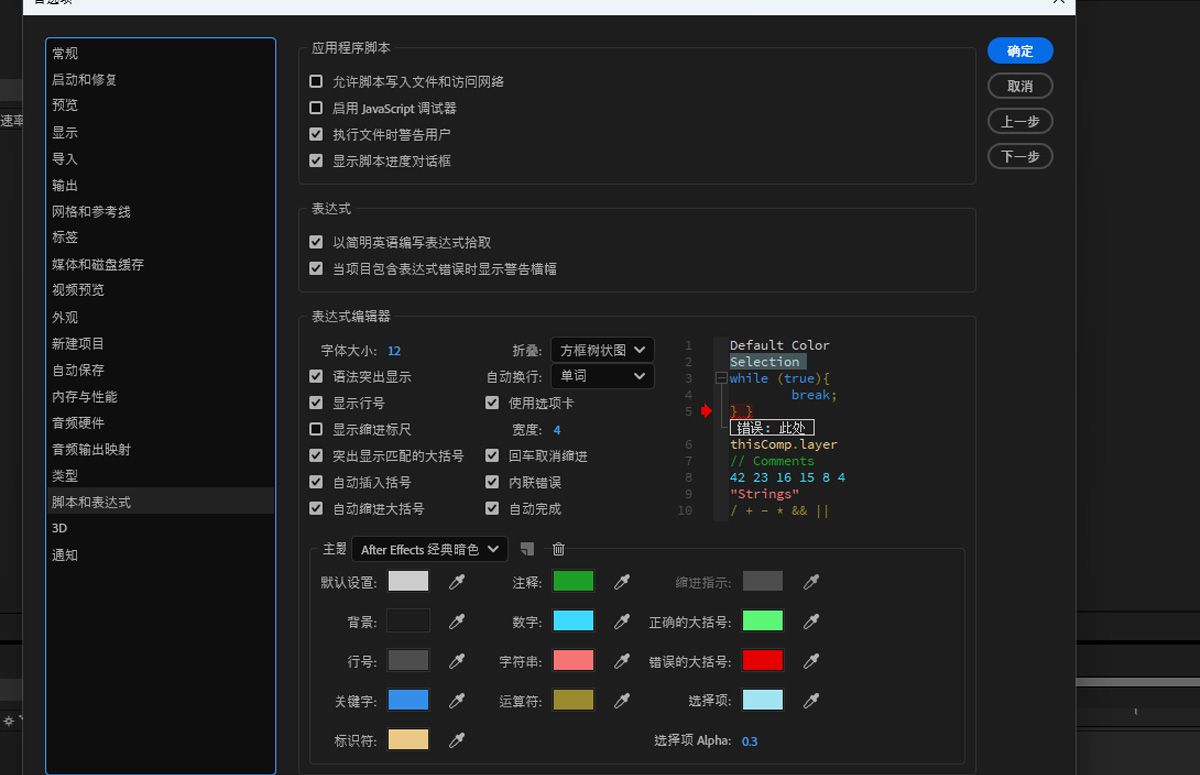展开主题下拉菜单"After Effects 经典暗色"

click(429, 548)
